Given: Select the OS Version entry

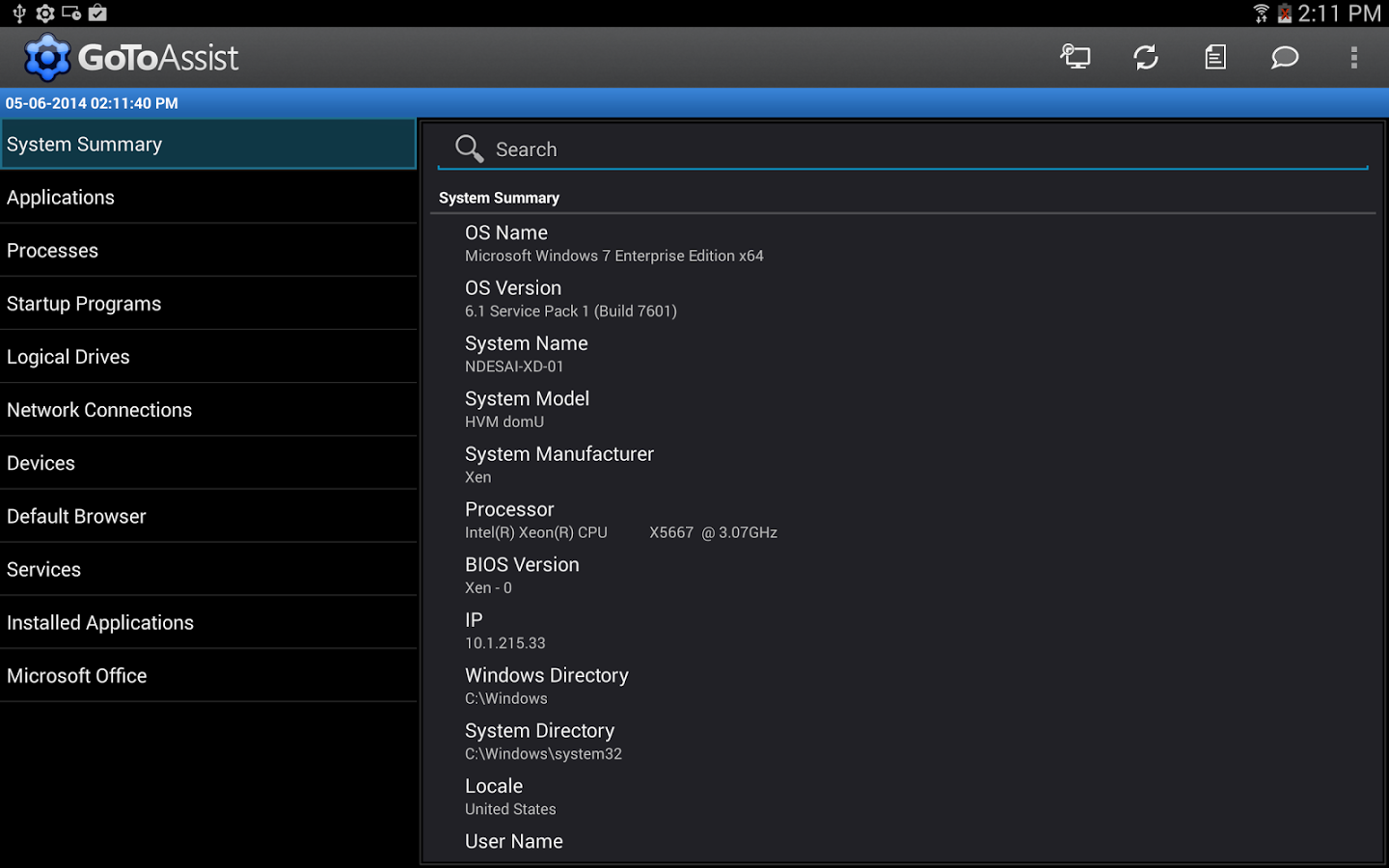Looking at the screenshot, I should (x=903, y=298).
